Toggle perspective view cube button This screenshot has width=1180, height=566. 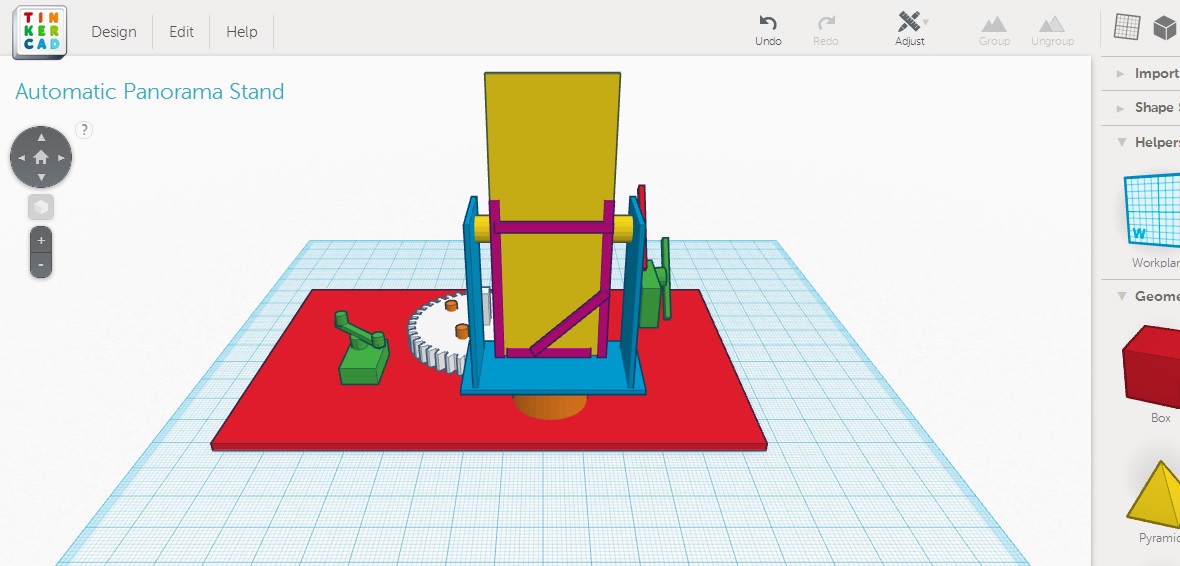[x=41, y=207]
